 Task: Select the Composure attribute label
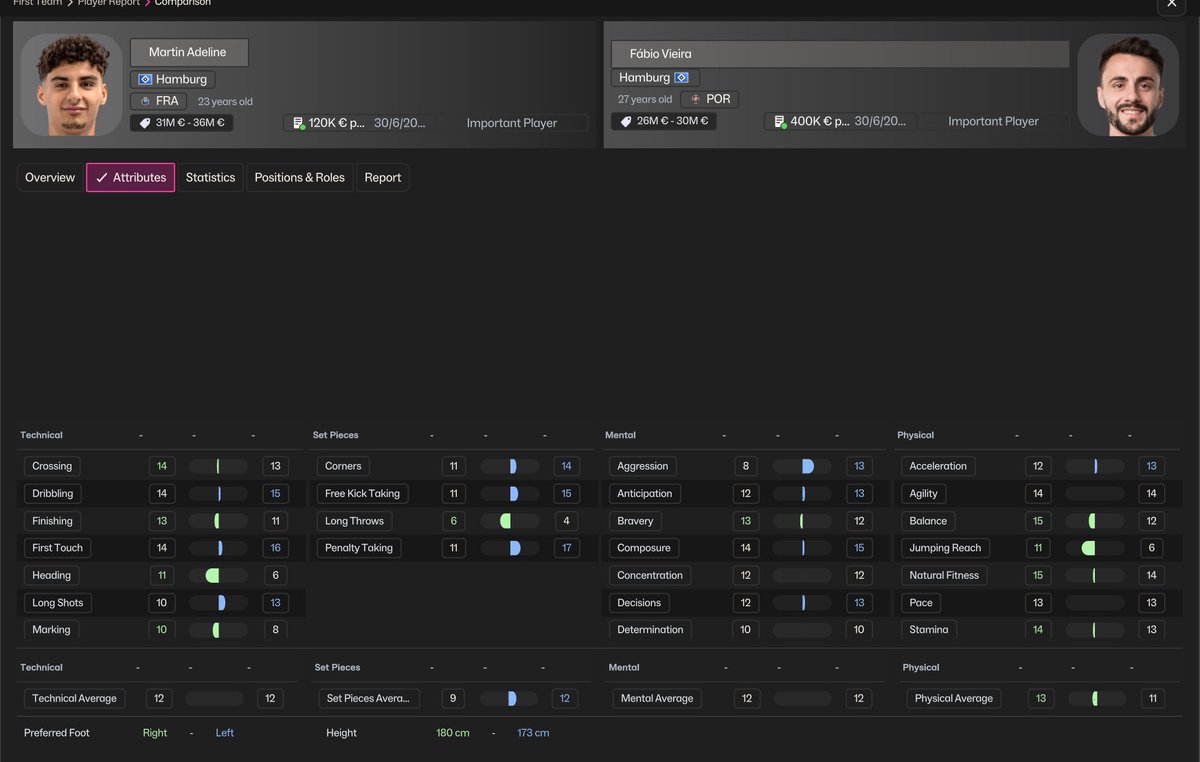point(643,548)
